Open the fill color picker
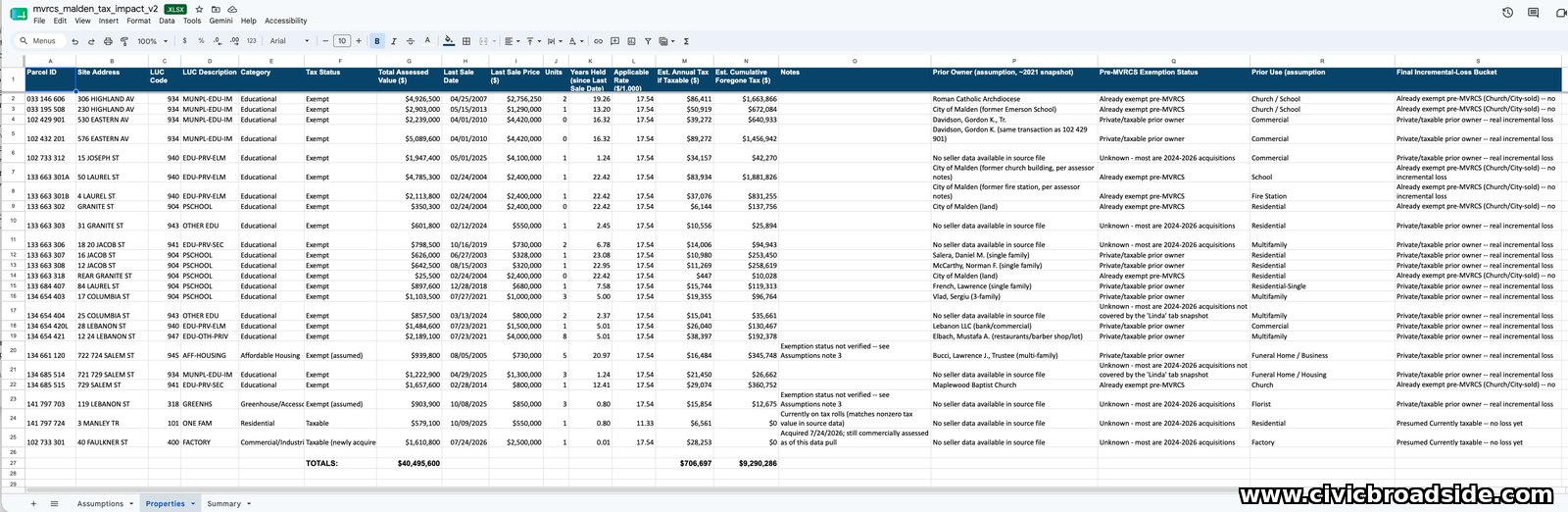1568x512 pixels. [x=449, y=41]
